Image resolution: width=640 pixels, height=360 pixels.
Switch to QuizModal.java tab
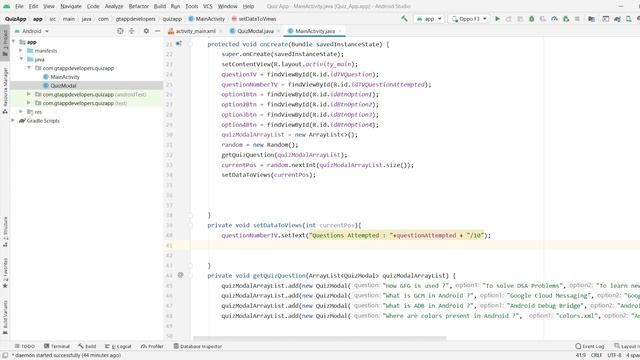(x=256, y=31)
